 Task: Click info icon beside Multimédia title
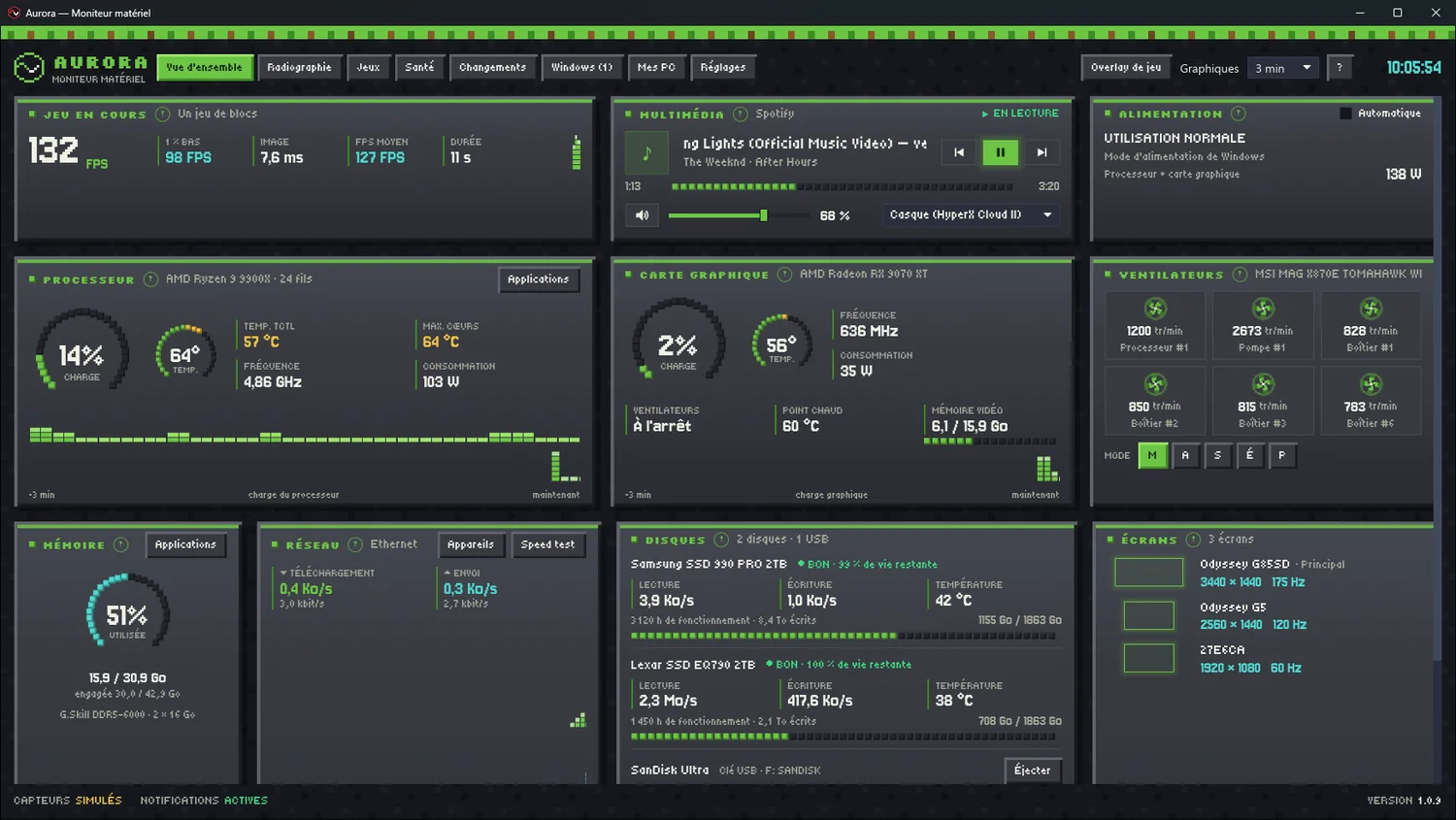point(741,114)
